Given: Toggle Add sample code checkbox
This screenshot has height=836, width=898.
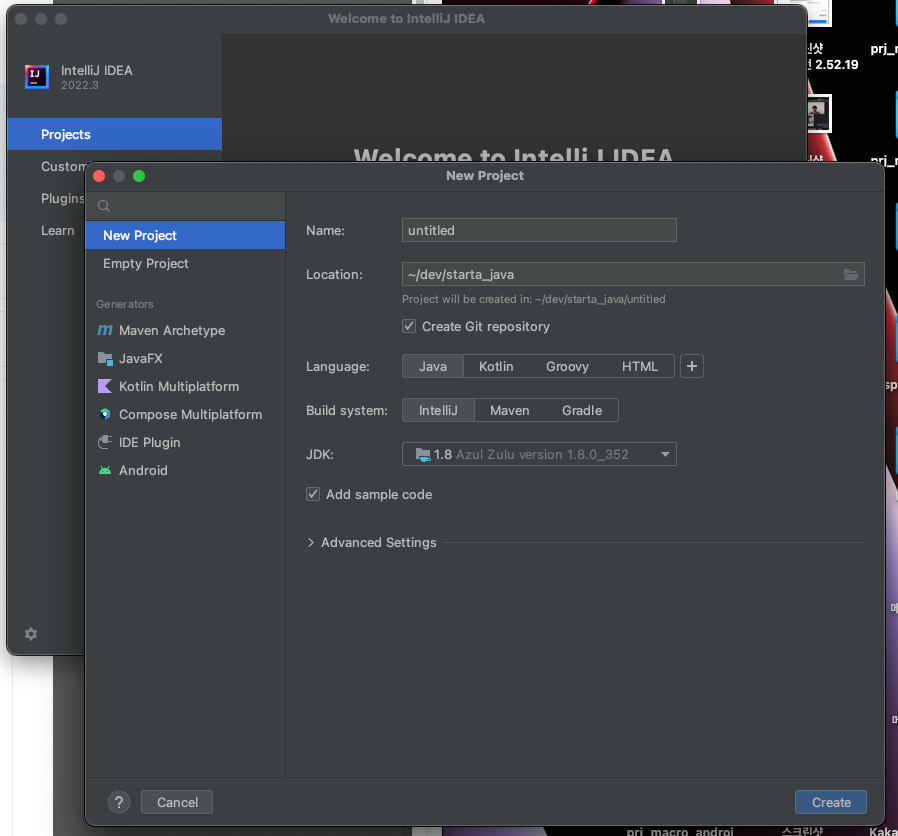Looking at the screenshot, I should [313, 494].
